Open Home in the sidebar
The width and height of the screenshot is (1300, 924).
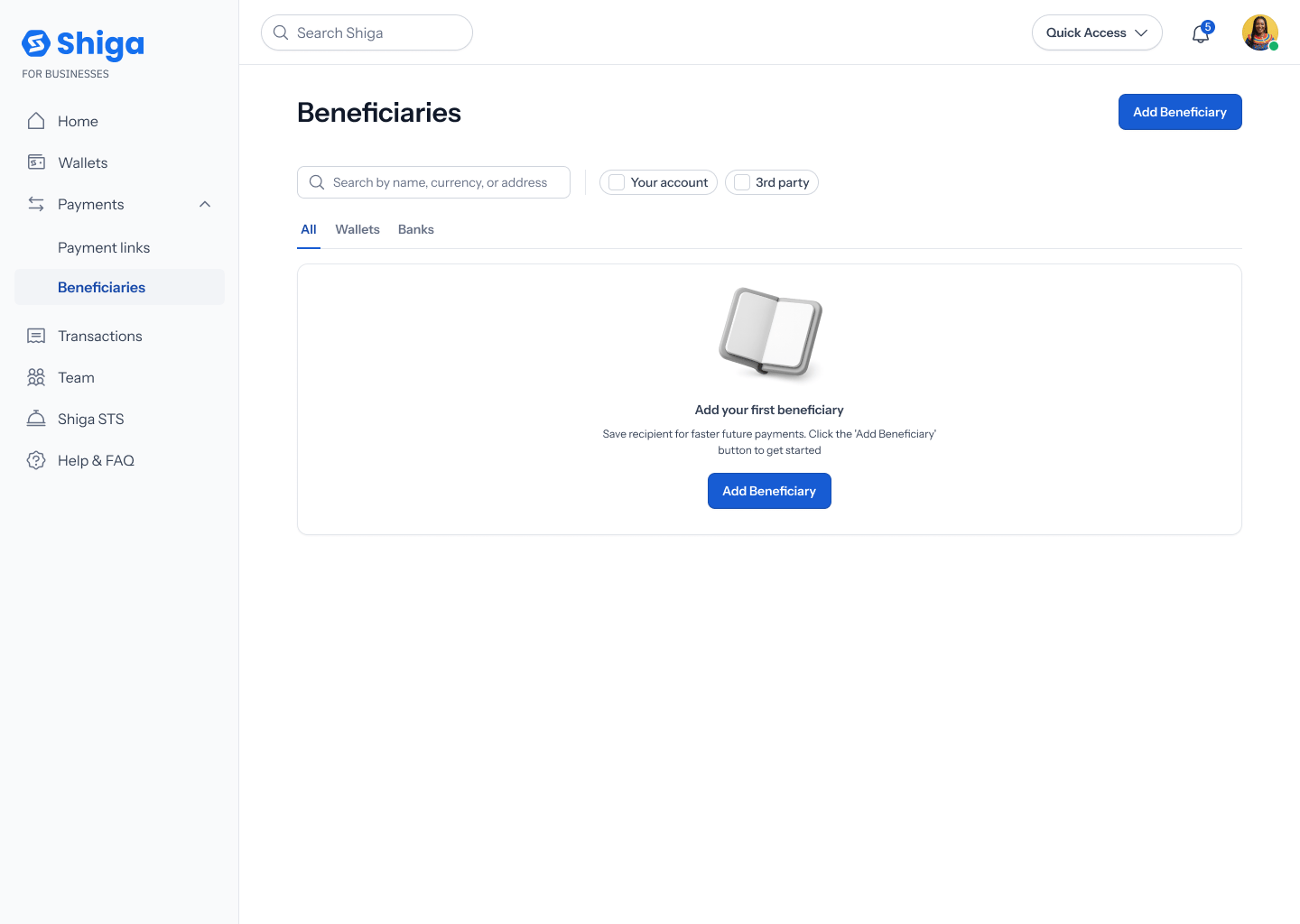coord(119,121)
